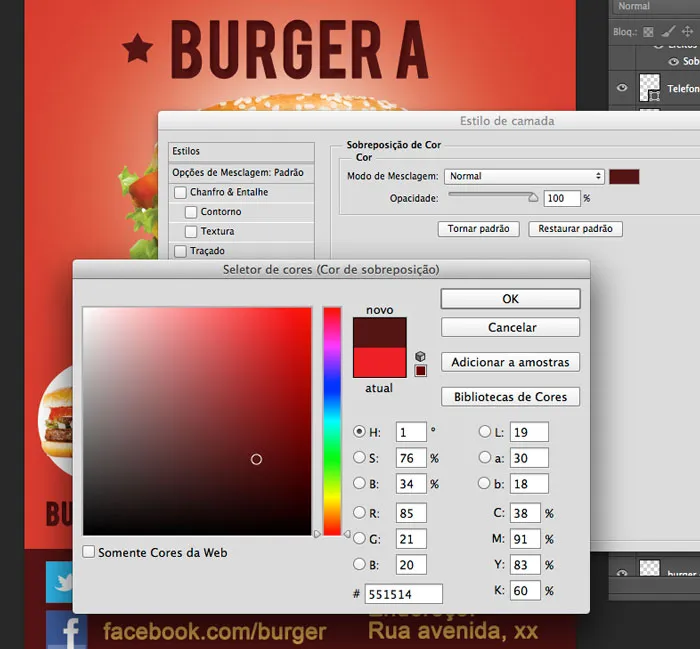Click the M magenta field showing 91

[x=525, y=539]
